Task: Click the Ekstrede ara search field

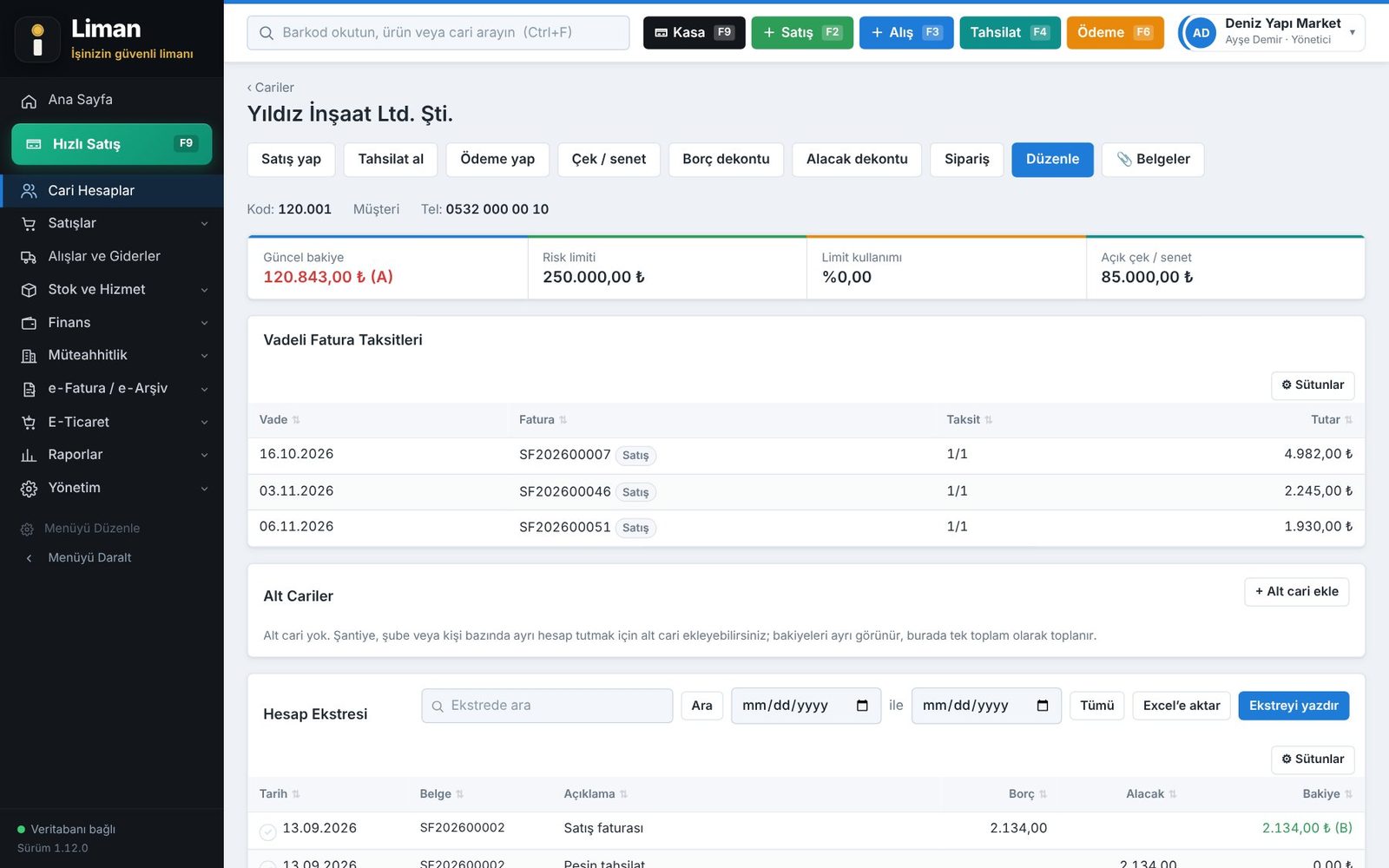Action: 547,706
